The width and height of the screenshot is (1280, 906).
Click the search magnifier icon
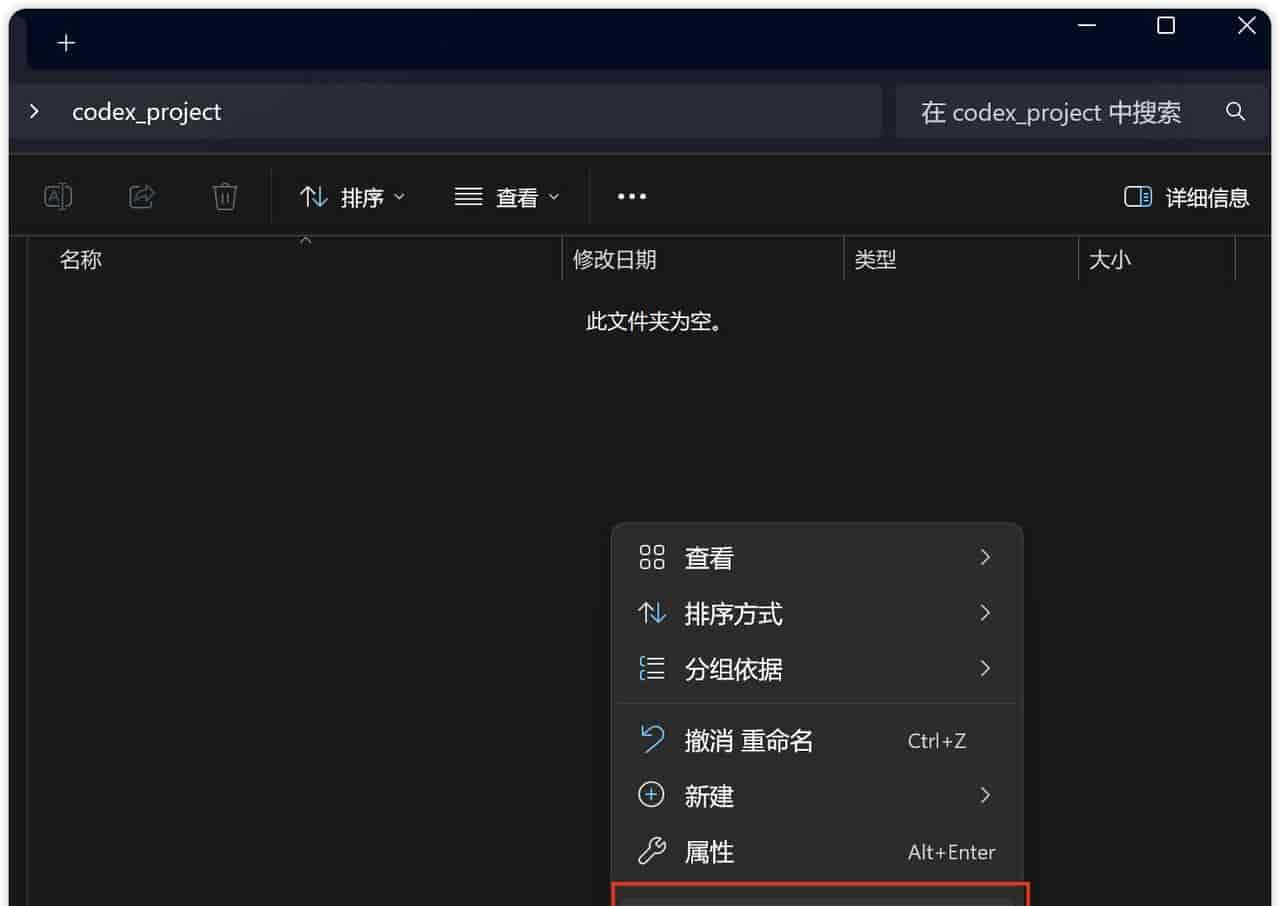(1236, 112)
